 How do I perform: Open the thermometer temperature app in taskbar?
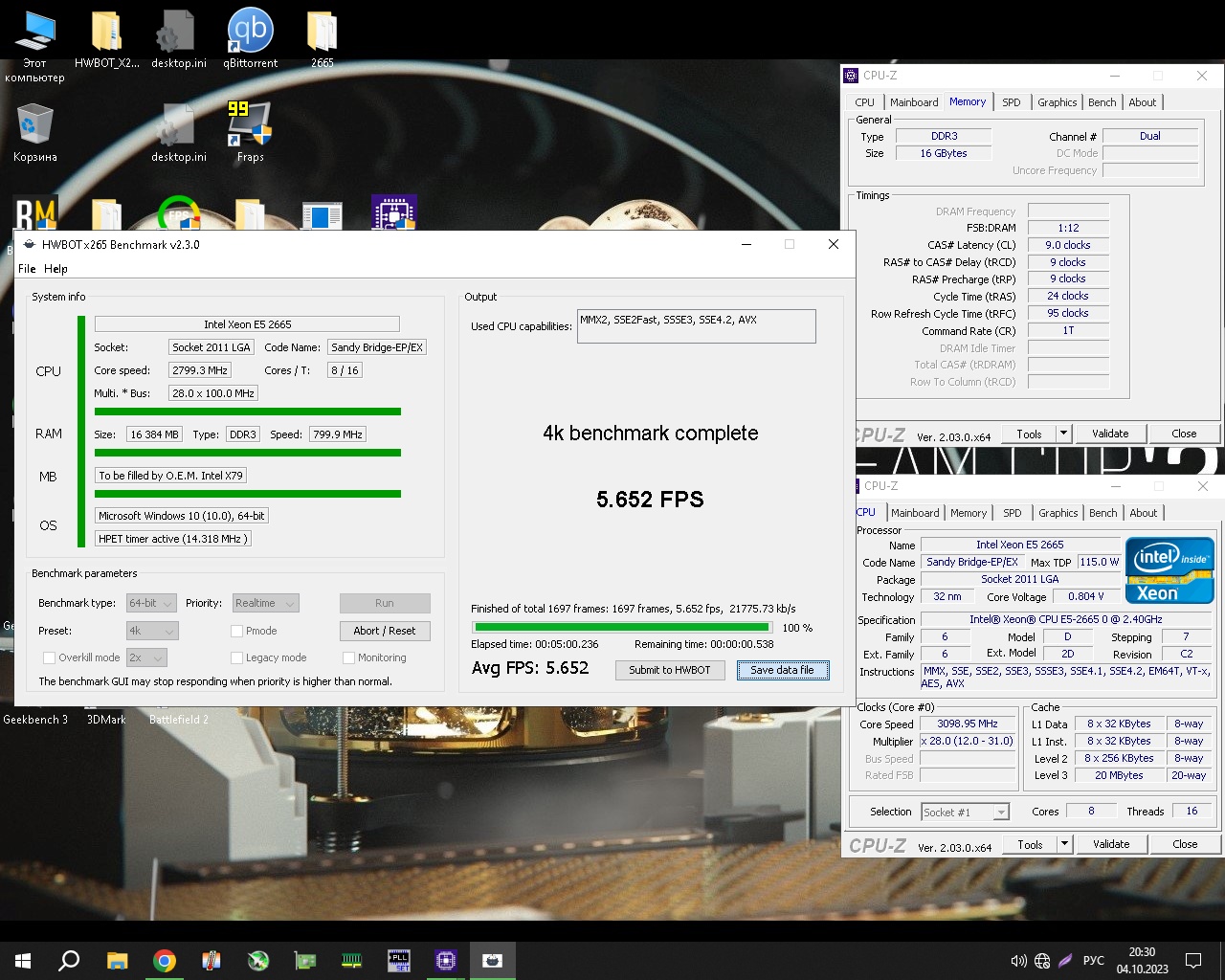(212, 961)
